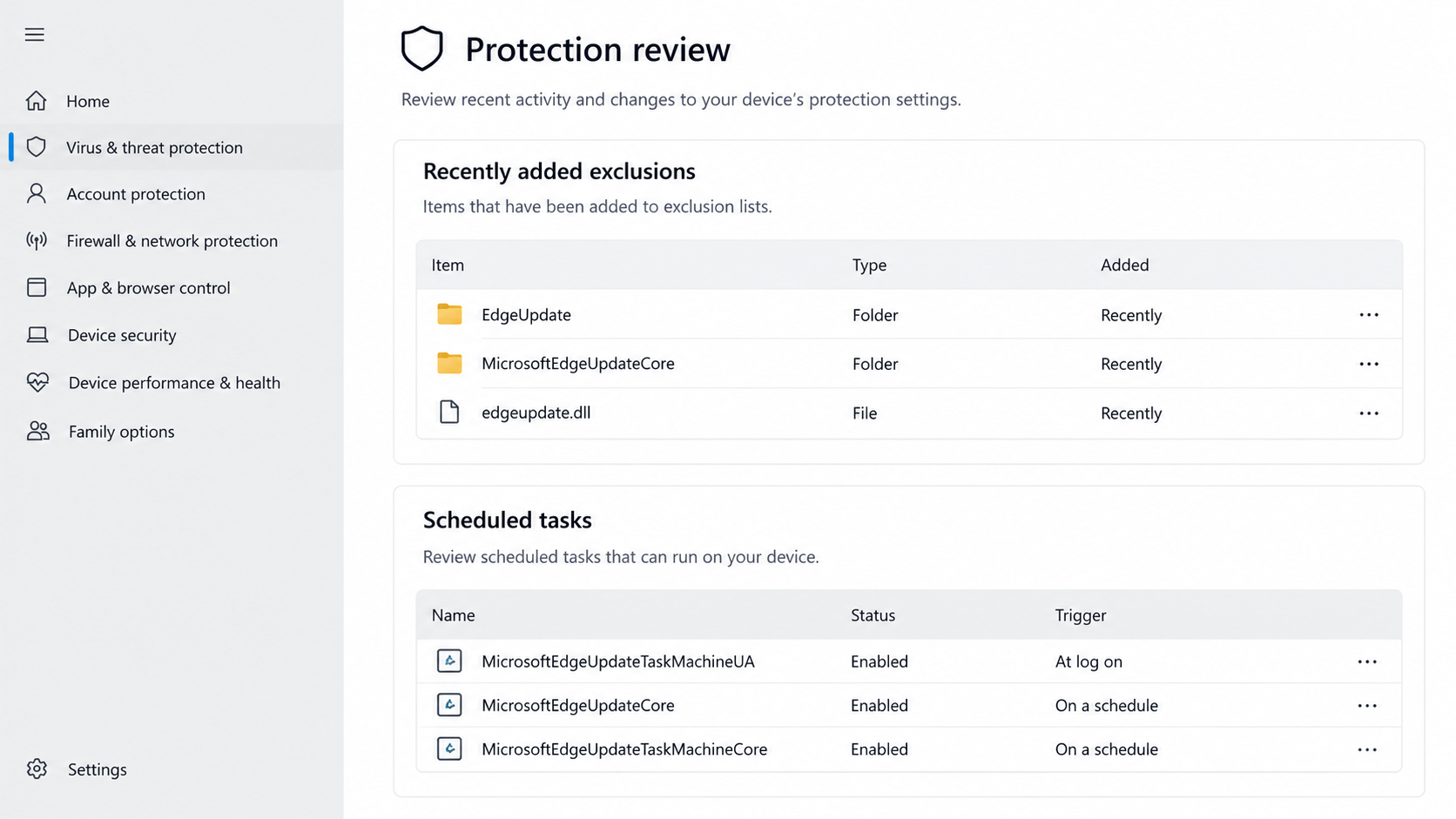Sort exclusions by the Added header

point(1124,265)
